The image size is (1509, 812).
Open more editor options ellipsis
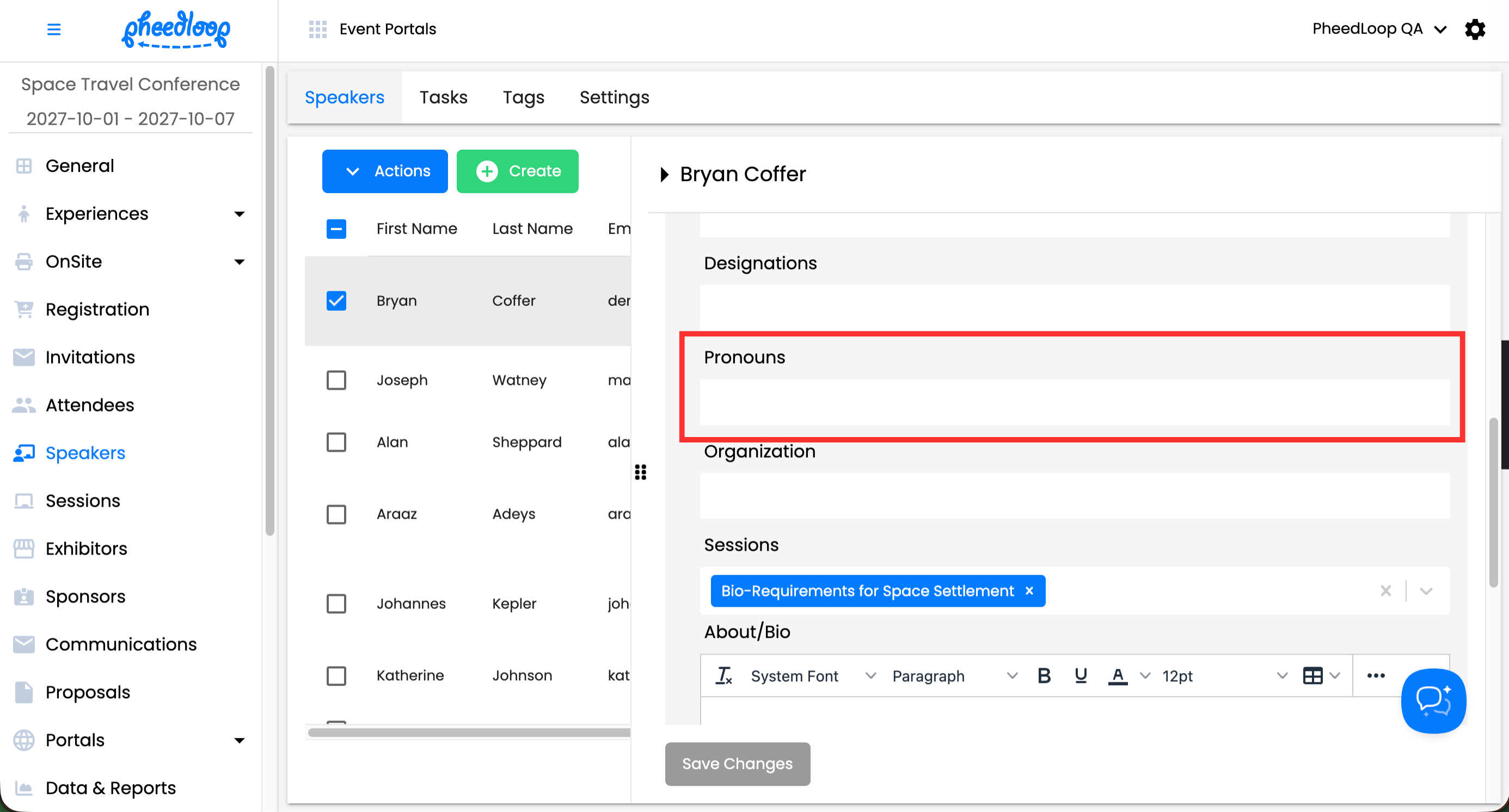pos(1376,675)
